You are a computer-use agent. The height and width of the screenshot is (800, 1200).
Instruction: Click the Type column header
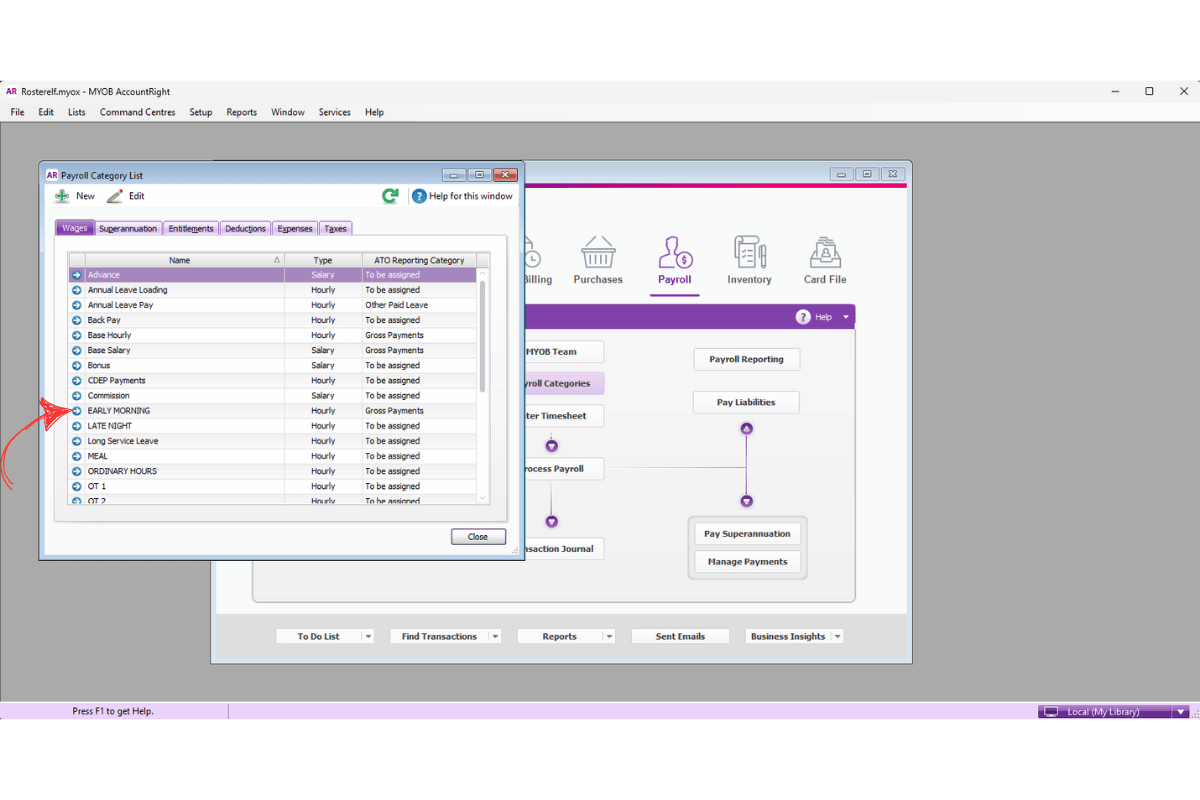(323, 260)
